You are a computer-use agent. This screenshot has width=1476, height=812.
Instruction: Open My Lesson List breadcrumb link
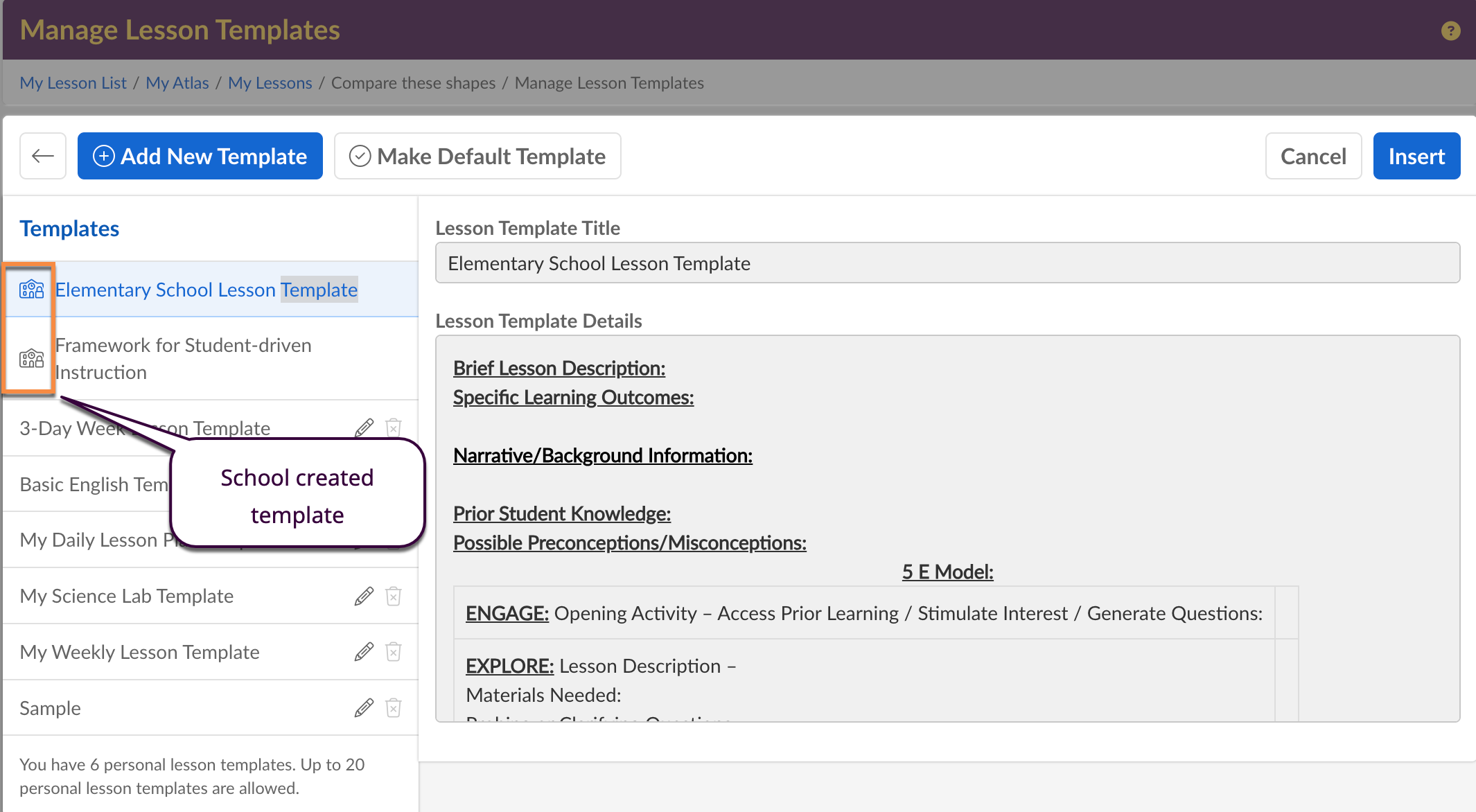pyautogui.click(x=73, y=82)
